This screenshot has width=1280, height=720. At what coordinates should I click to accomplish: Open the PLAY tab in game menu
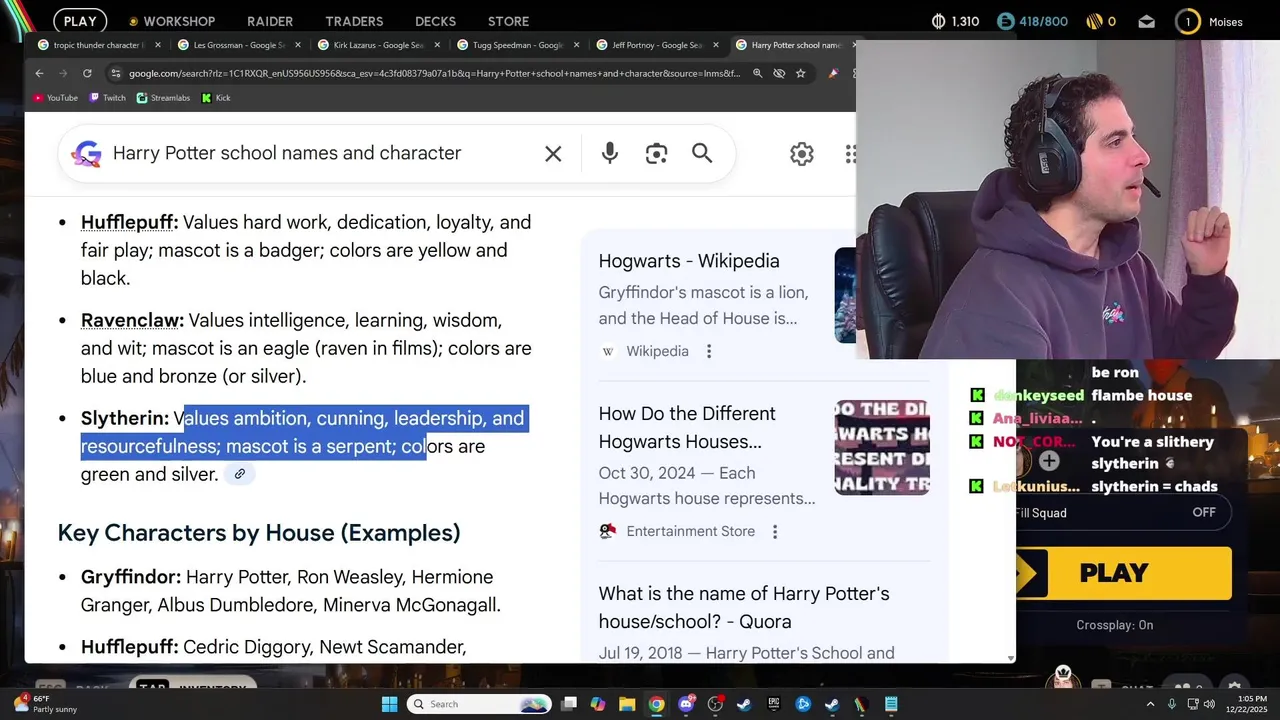[x=80, y=21]
